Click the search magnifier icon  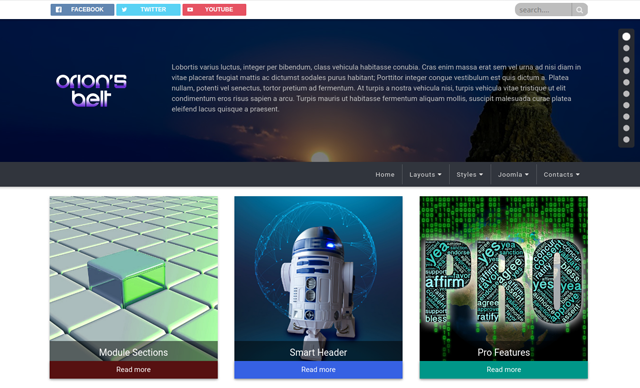[x=579, y=10]
